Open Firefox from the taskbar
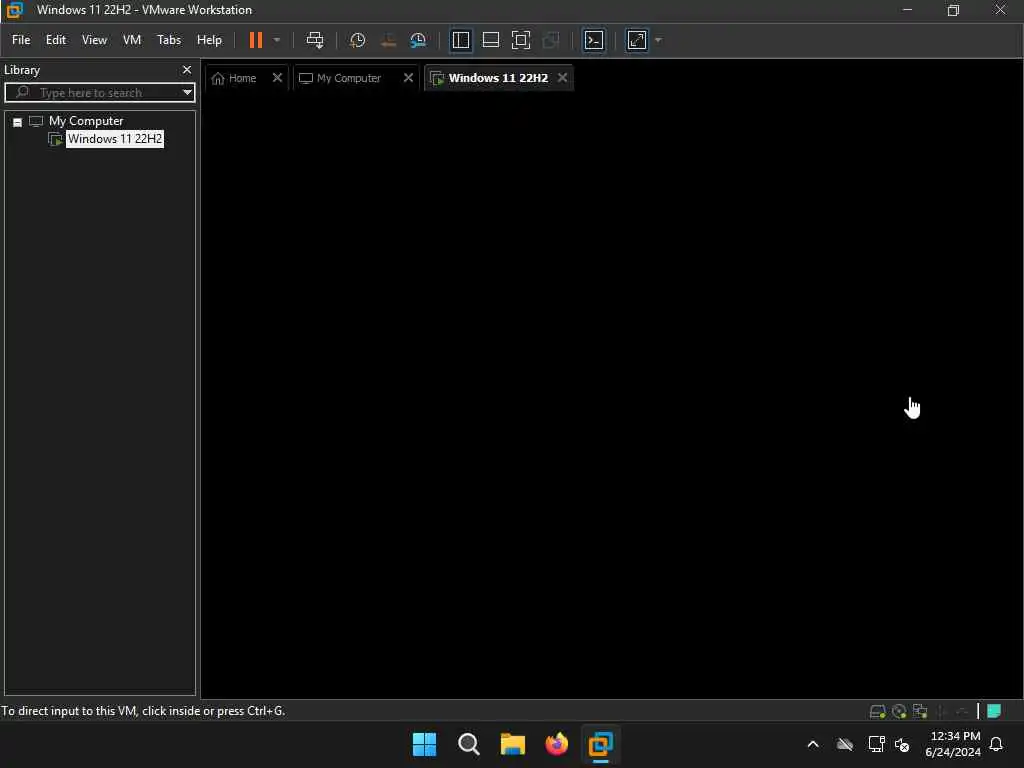 (x=556, y=744)
